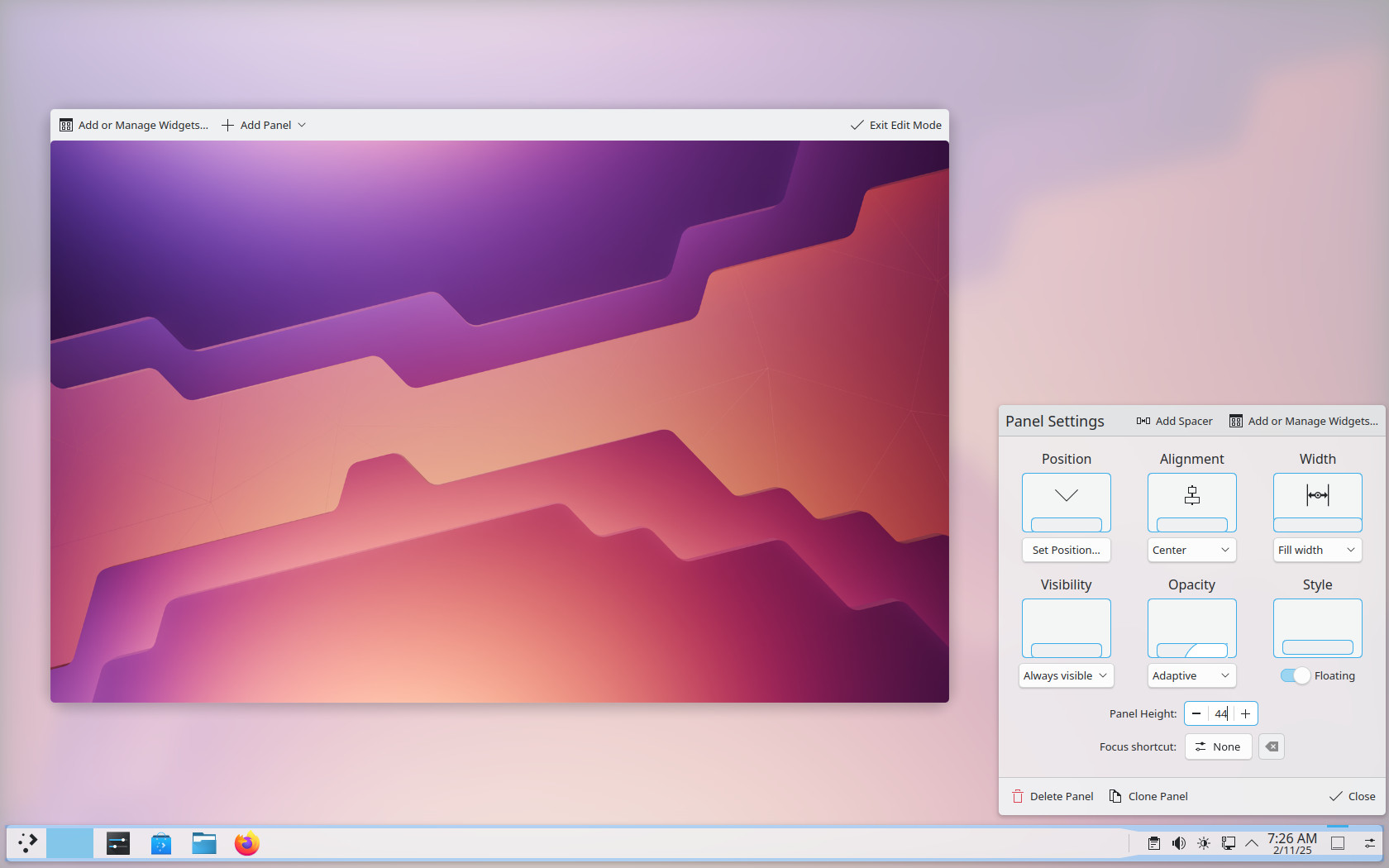The width and height of the screenshot is (1389, 868).
Task: Click the Width fill preview tile
Action: point(1318,503)
